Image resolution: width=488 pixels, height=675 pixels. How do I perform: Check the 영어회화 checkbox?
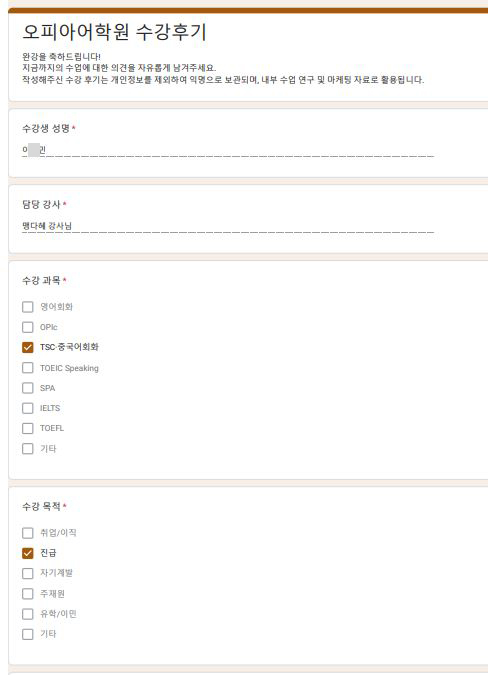pyautogui.click(x=28, y=307)
